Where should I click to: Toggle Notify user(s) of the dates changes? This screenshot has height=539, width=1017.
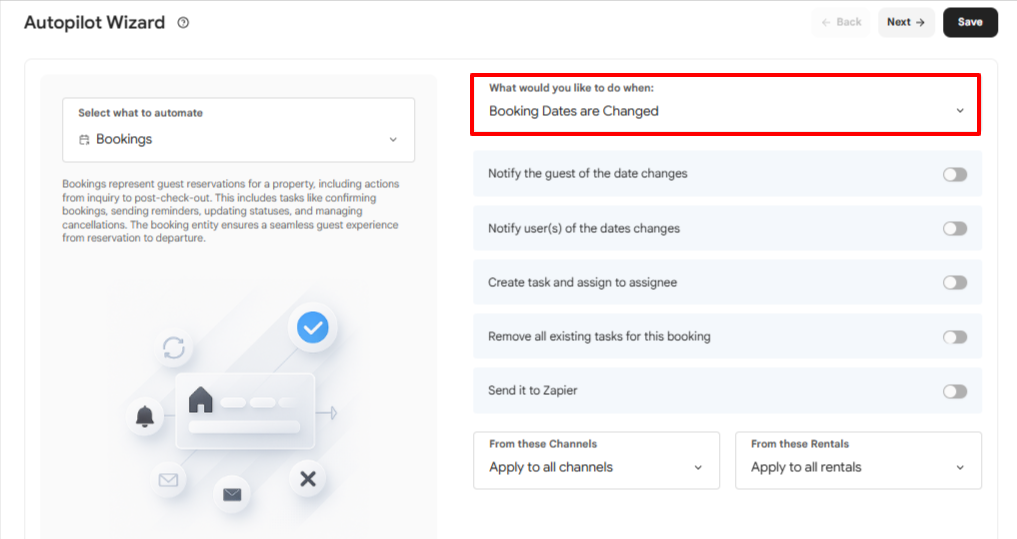[x=955, y=228]
